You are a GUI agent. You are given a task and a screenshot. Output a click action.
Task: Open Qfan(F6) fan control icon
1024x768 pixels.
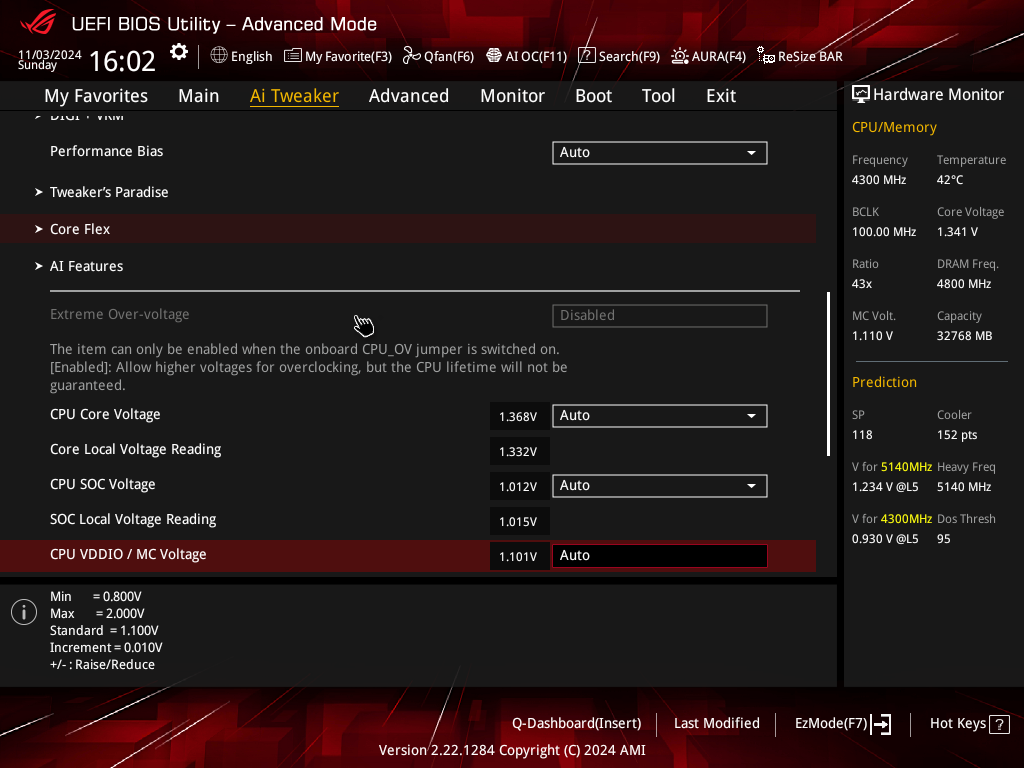coord(411,56)
